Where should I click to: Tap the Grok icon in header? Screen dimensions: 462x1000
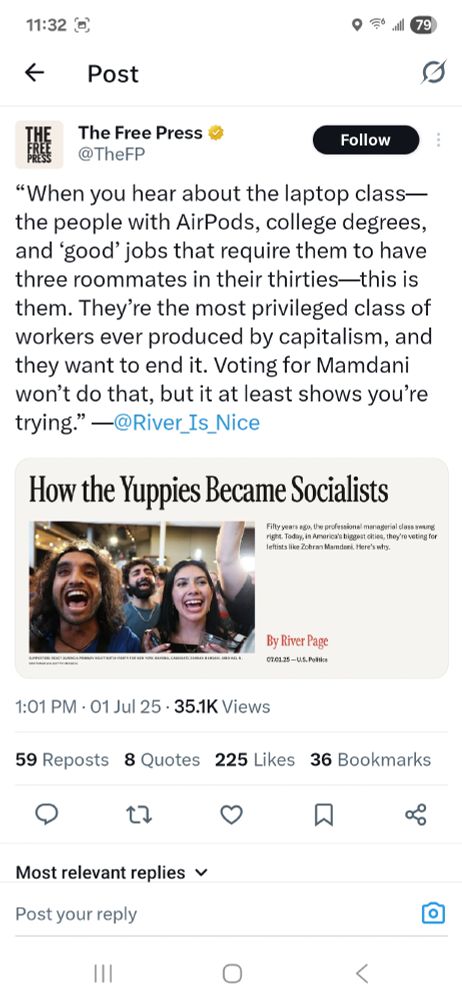(x=433, y=74)
